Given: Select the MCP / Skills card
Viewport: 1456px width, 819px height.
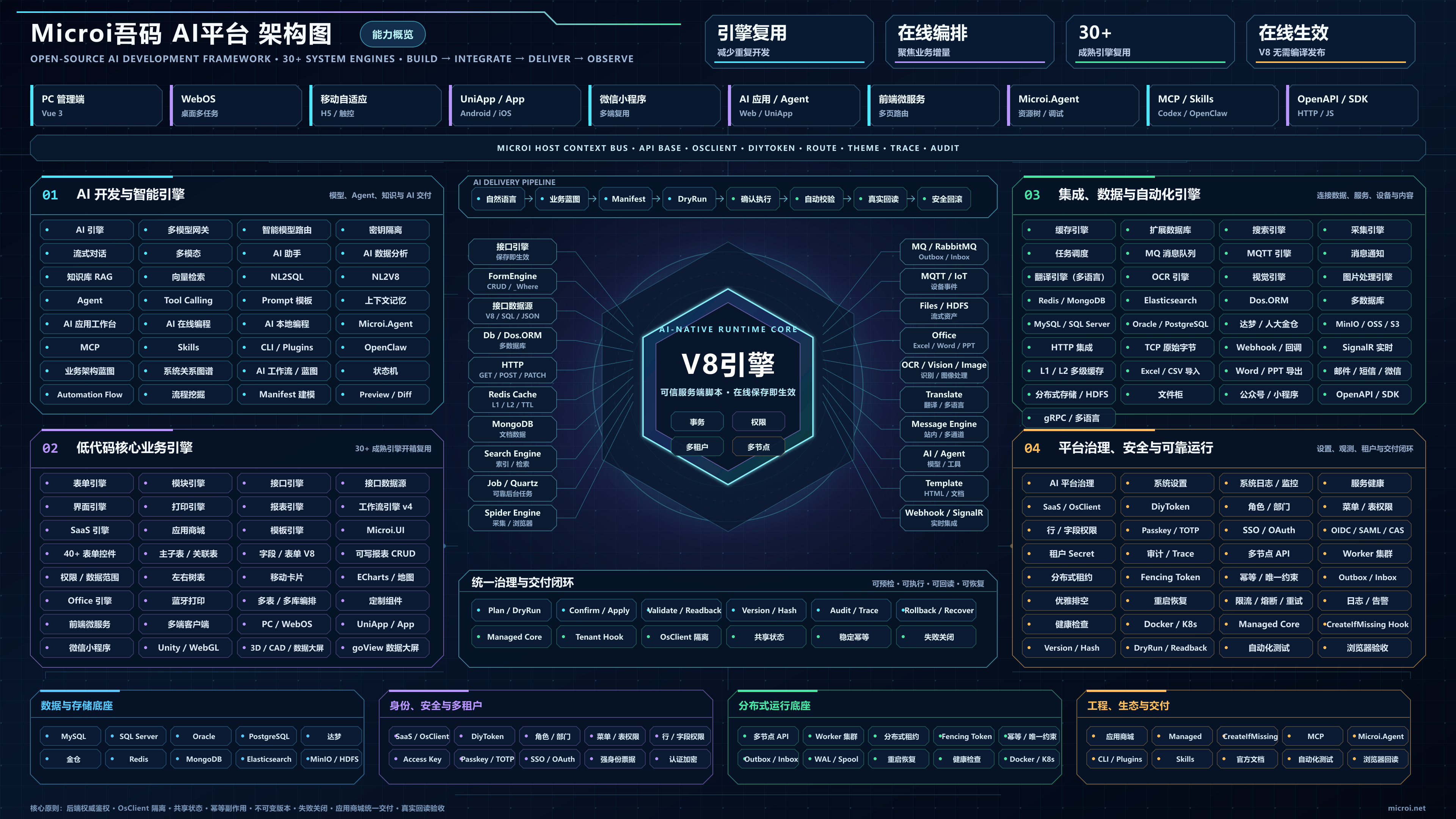Looking at the screenshot, I should (1213, 105).
